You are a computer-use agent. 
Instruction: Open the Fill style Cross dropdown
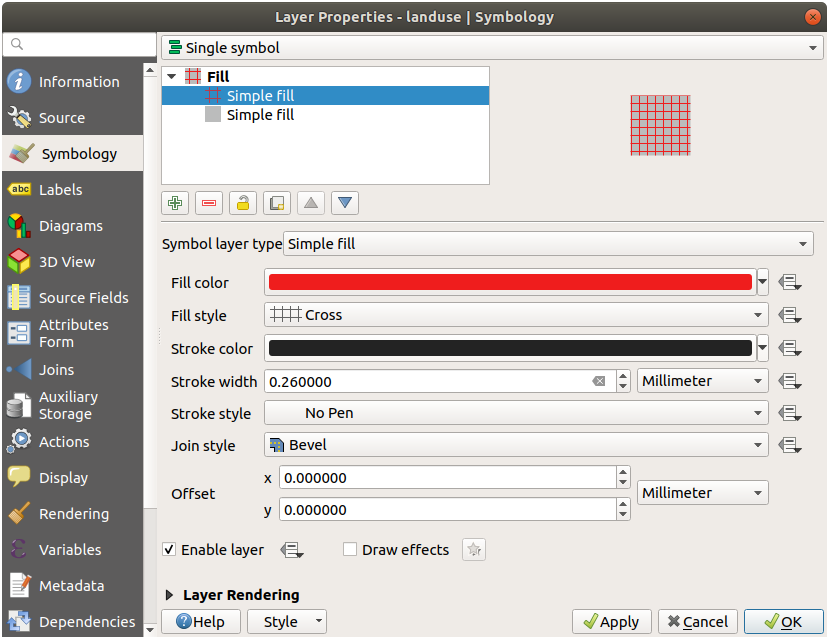tap(516, 315)
